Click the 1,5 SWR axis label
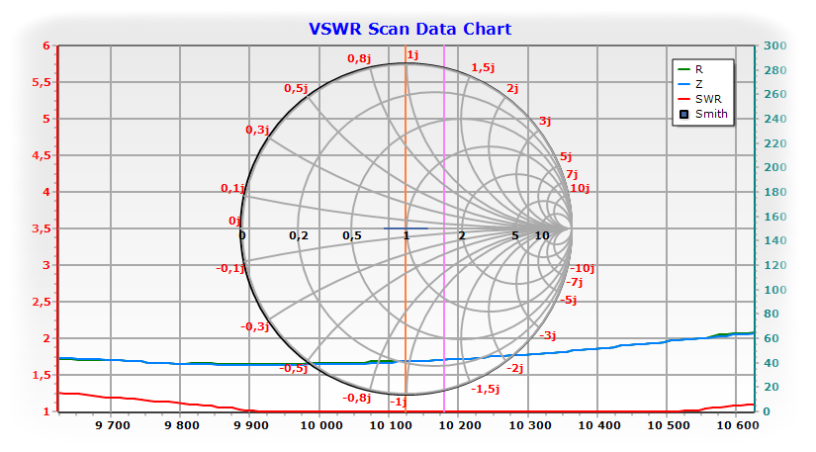 pos(42,375)
